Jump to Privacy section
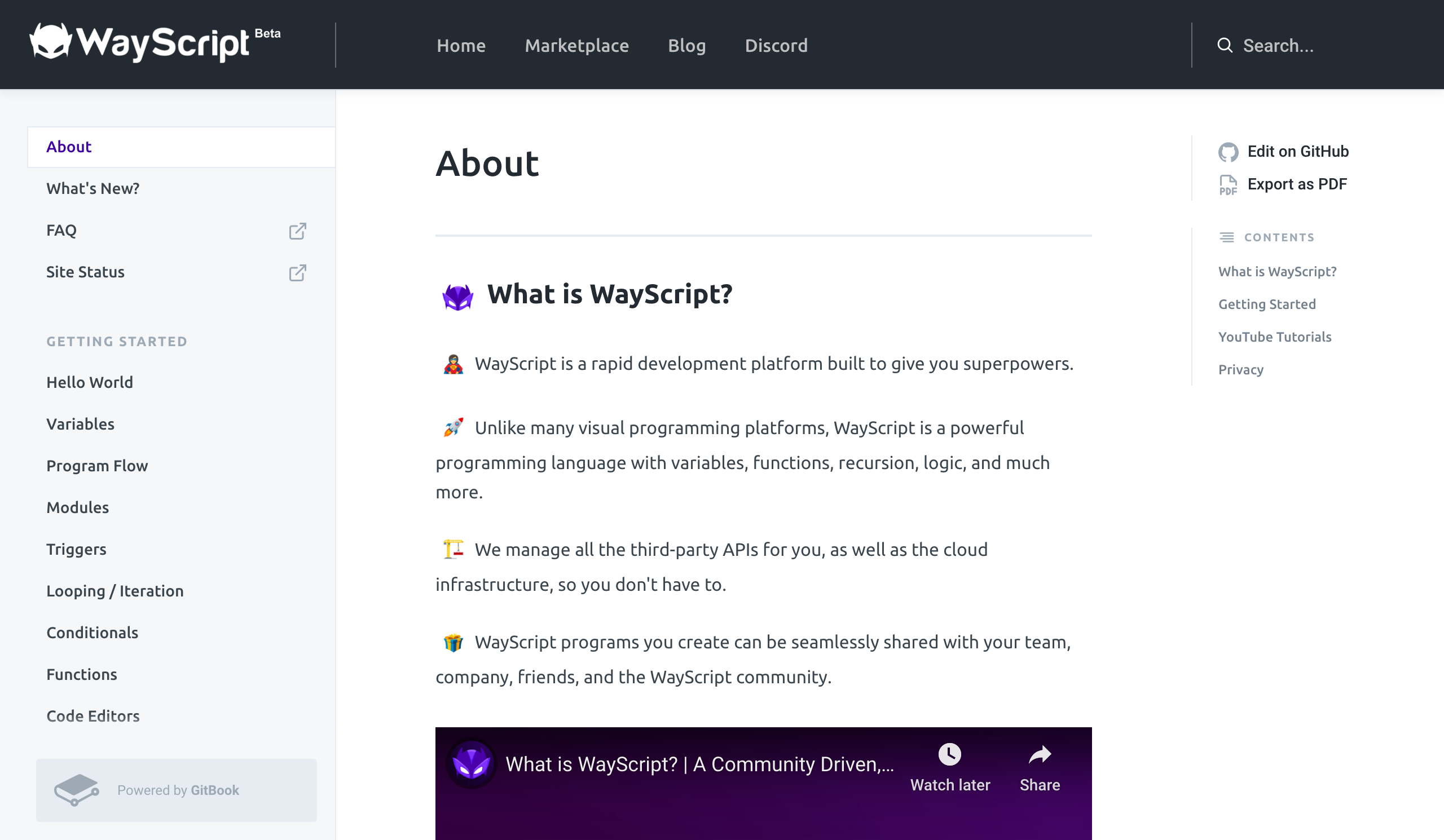The width and height of the screenshot is (1444, 840). pos(1240,370)
